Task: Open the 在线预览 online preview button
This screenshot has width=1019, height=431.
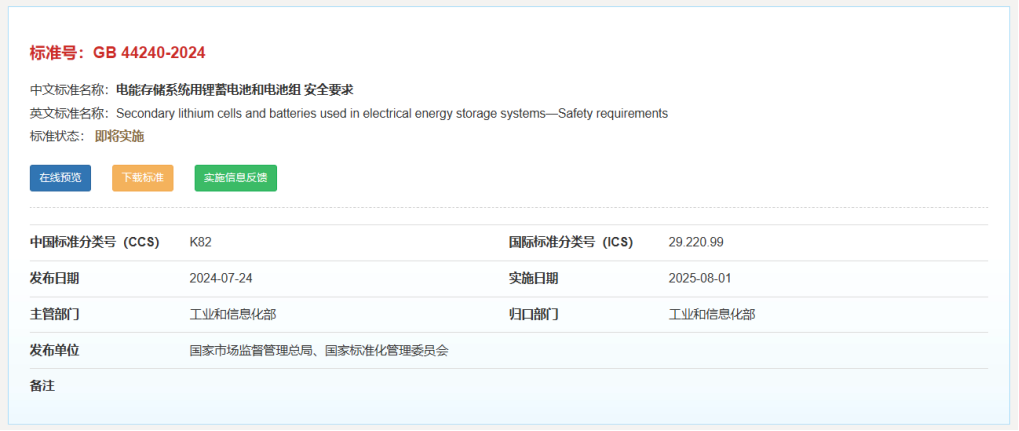Action: tap(60, 178)
